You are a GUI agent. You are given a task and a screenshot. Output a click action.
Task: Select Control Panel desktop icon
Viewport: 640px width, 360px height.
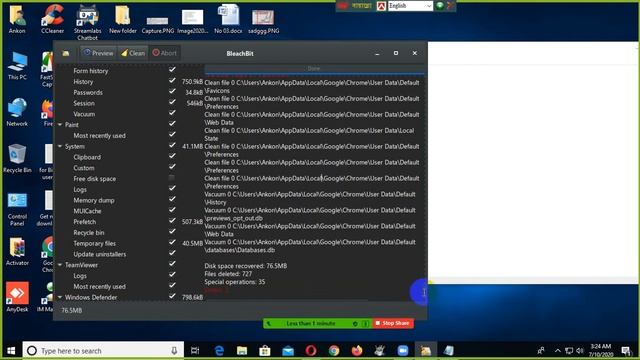point(17,209)
